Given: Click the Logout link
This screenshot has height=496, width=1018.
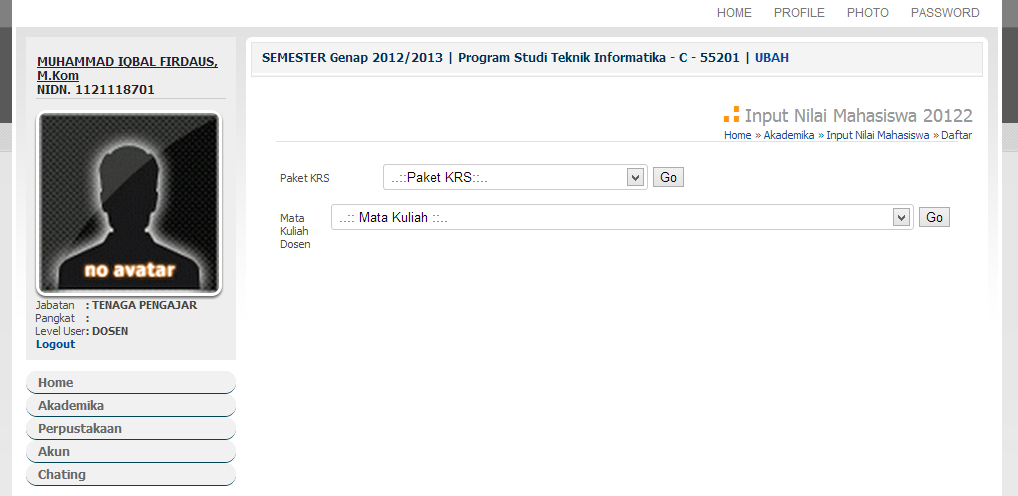Looking at the screenshot, I should [x=55, y=344].
